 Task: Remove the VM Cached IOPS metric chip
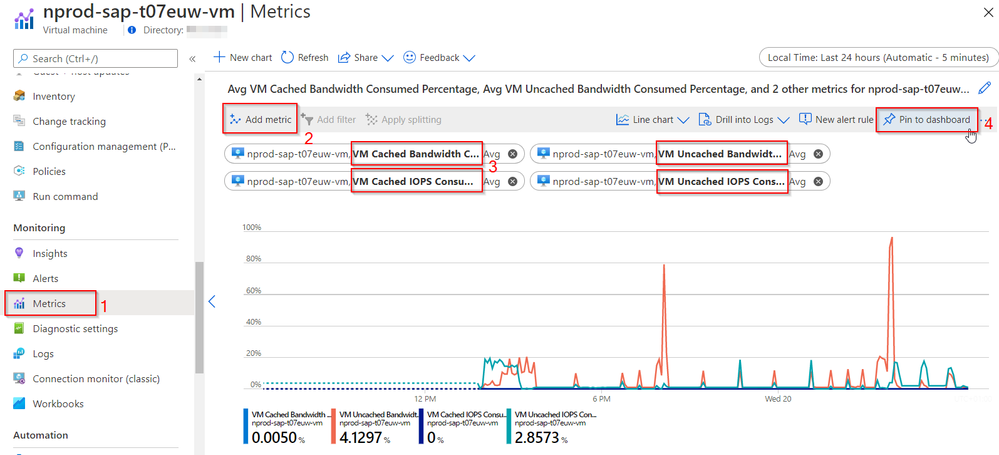point(512,182)
